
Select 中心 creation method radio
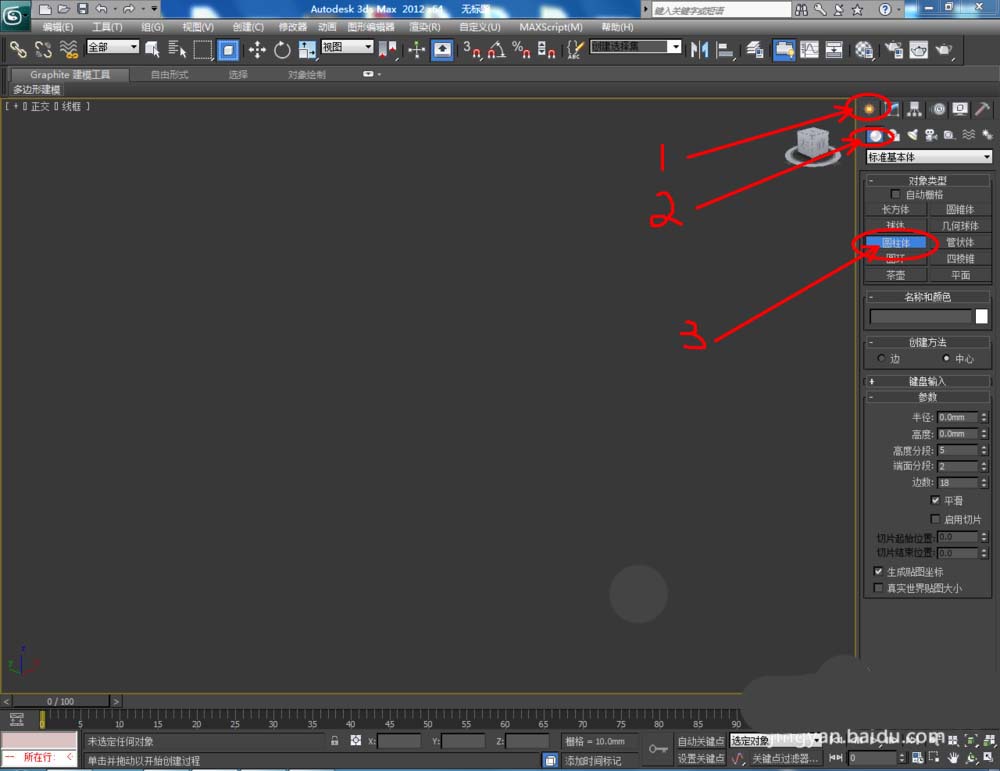[x=946, y=358]
